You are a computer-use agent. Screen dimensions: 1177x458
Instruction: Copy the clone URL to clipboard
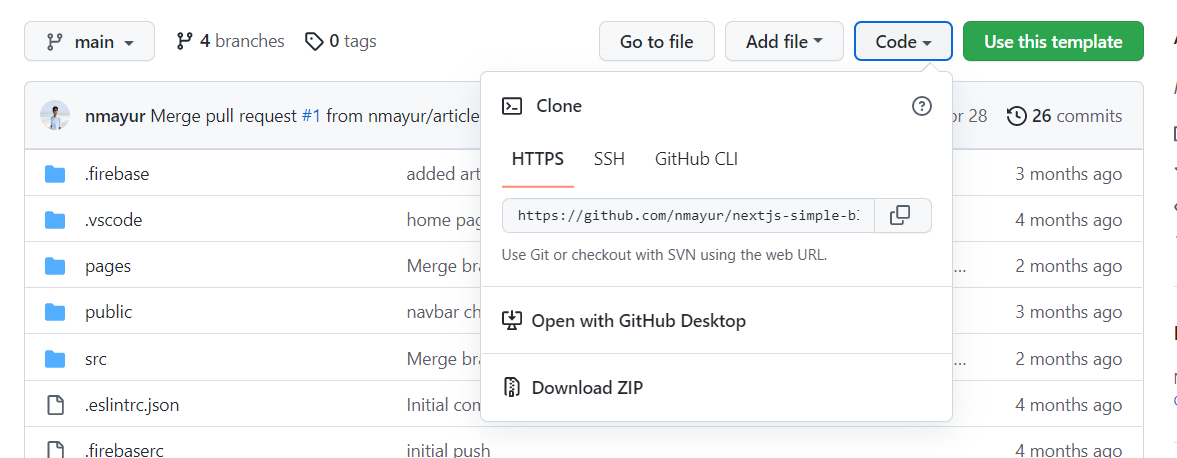[900, 216]
